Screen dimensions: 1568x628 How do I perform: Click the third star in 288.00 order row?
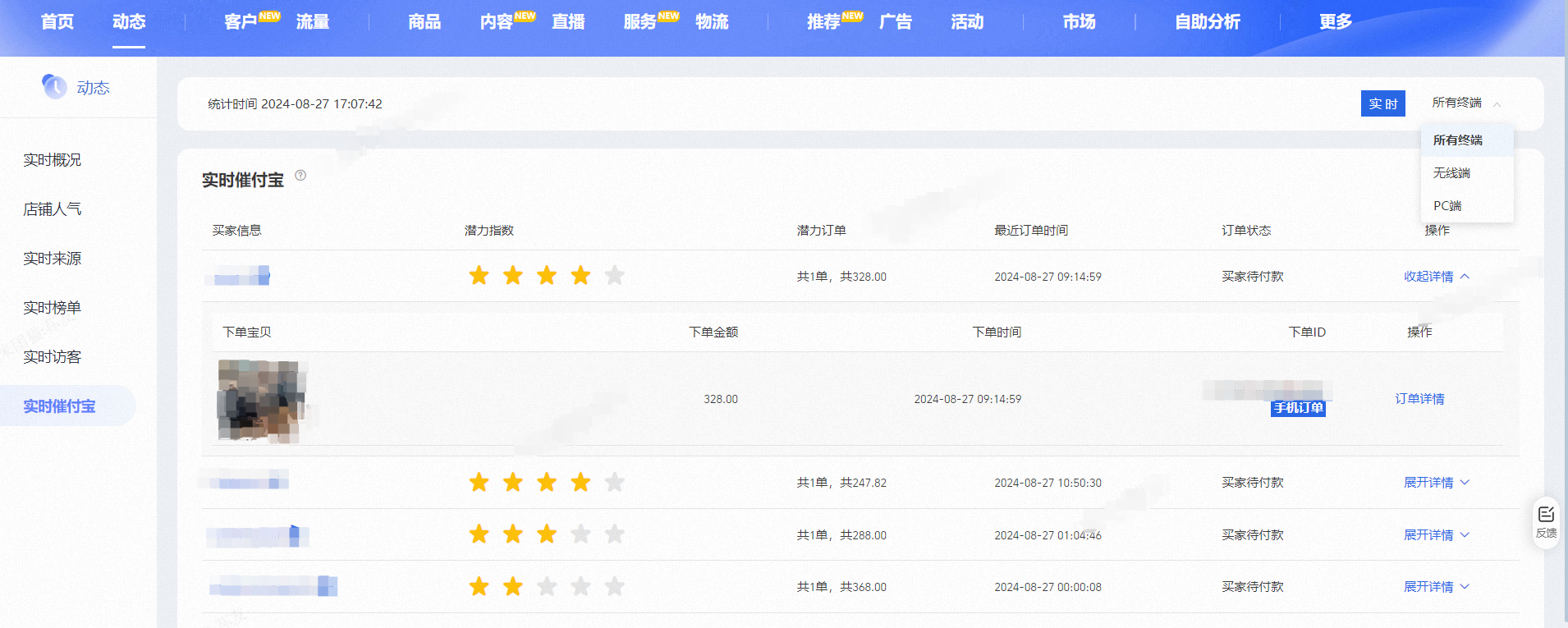547,534
